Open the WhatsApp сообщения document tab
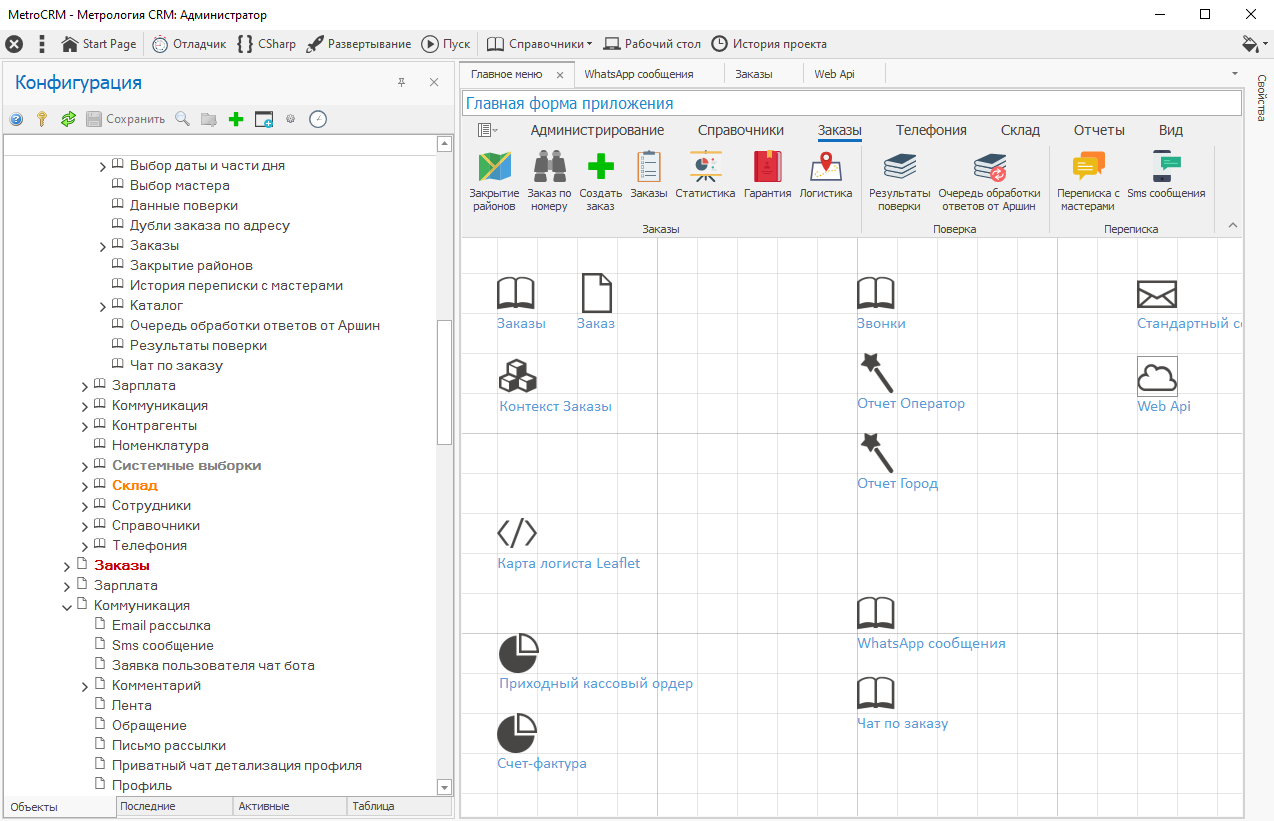Viewport: 1274px width, 821px height. (639, 74)
